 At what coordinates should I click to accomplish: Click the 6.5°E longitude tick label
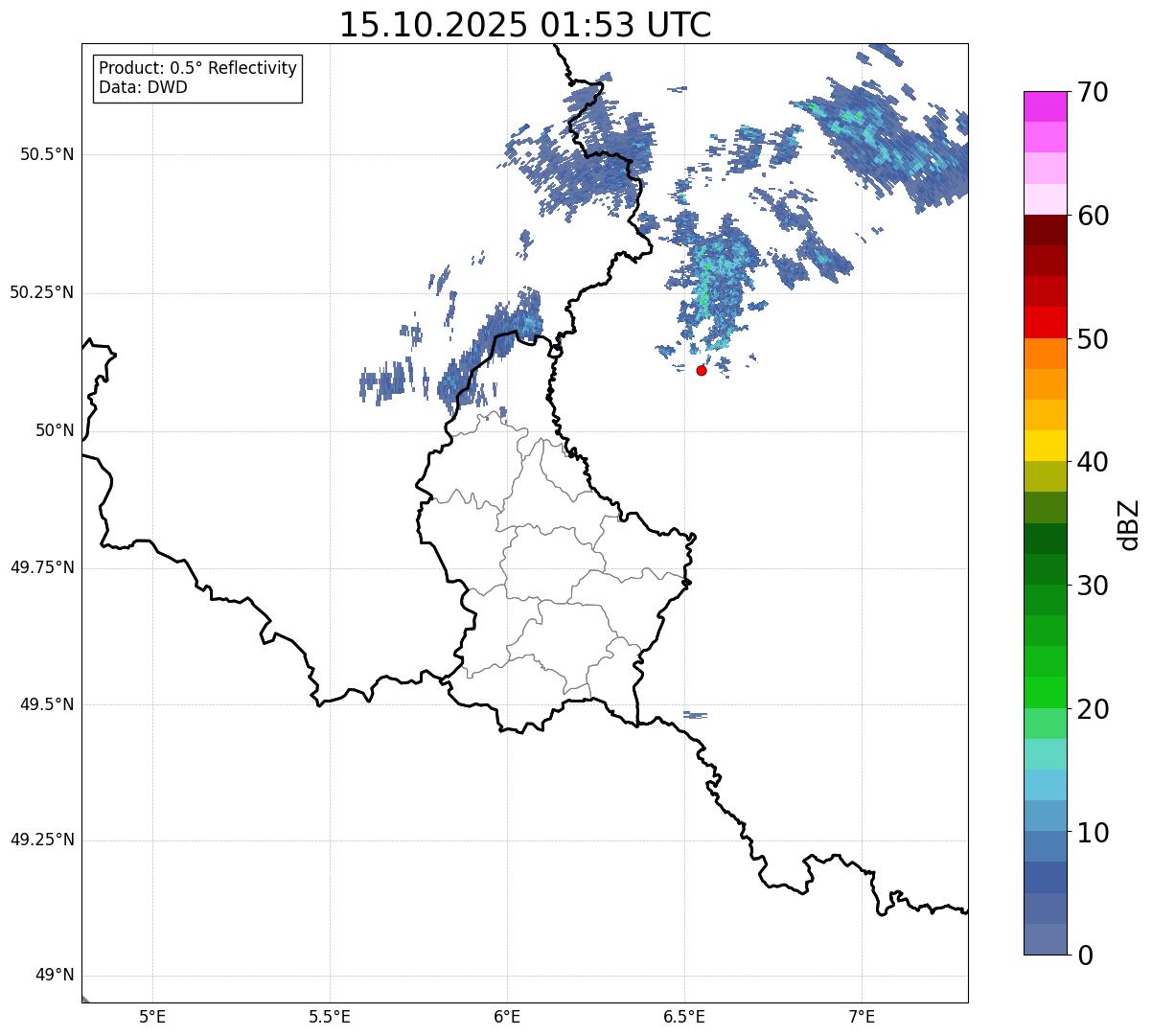tap(684, 1016)
